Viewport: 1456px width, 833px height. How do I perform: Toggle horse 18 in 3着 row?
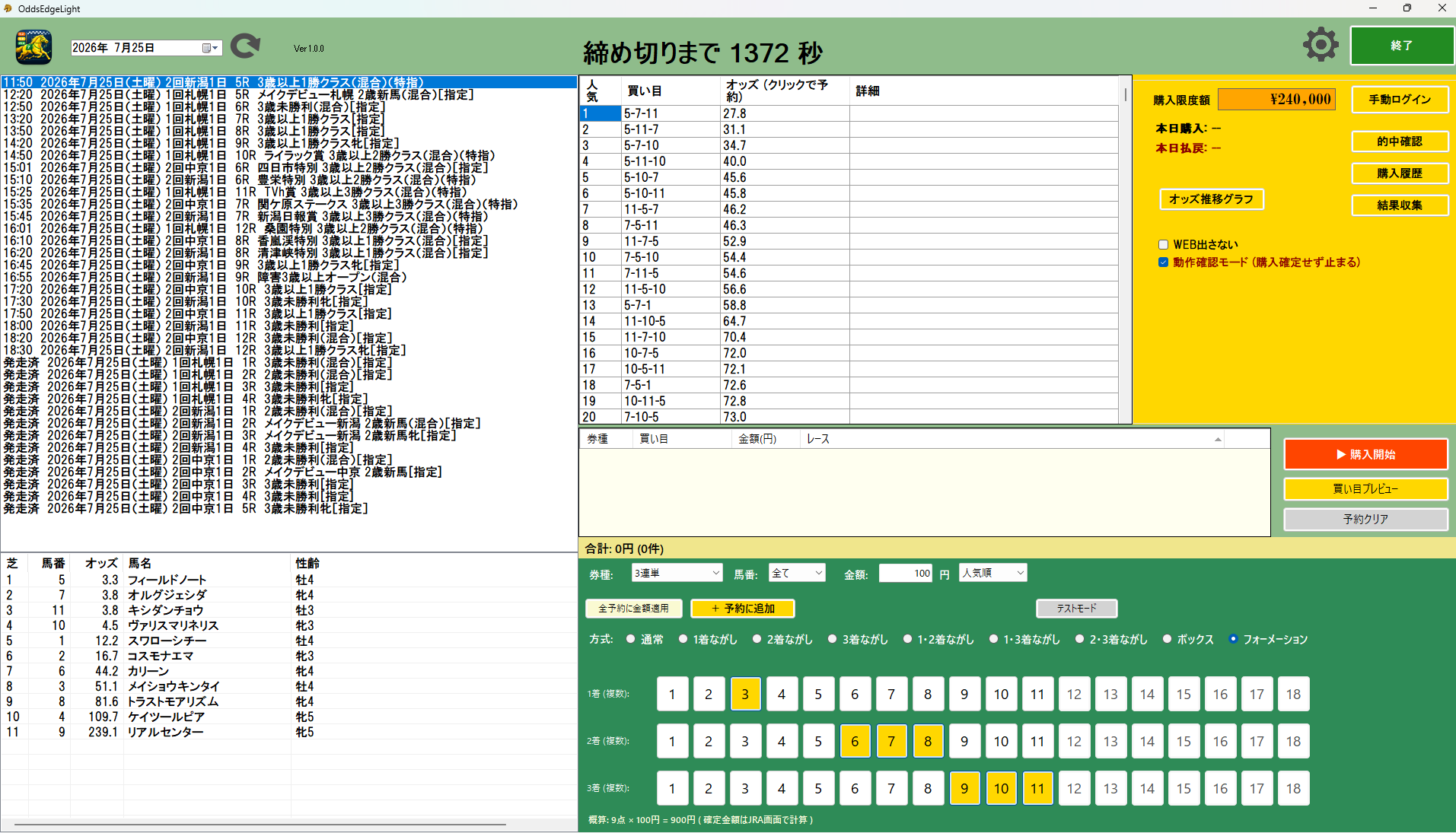(x=1293, y=788)
